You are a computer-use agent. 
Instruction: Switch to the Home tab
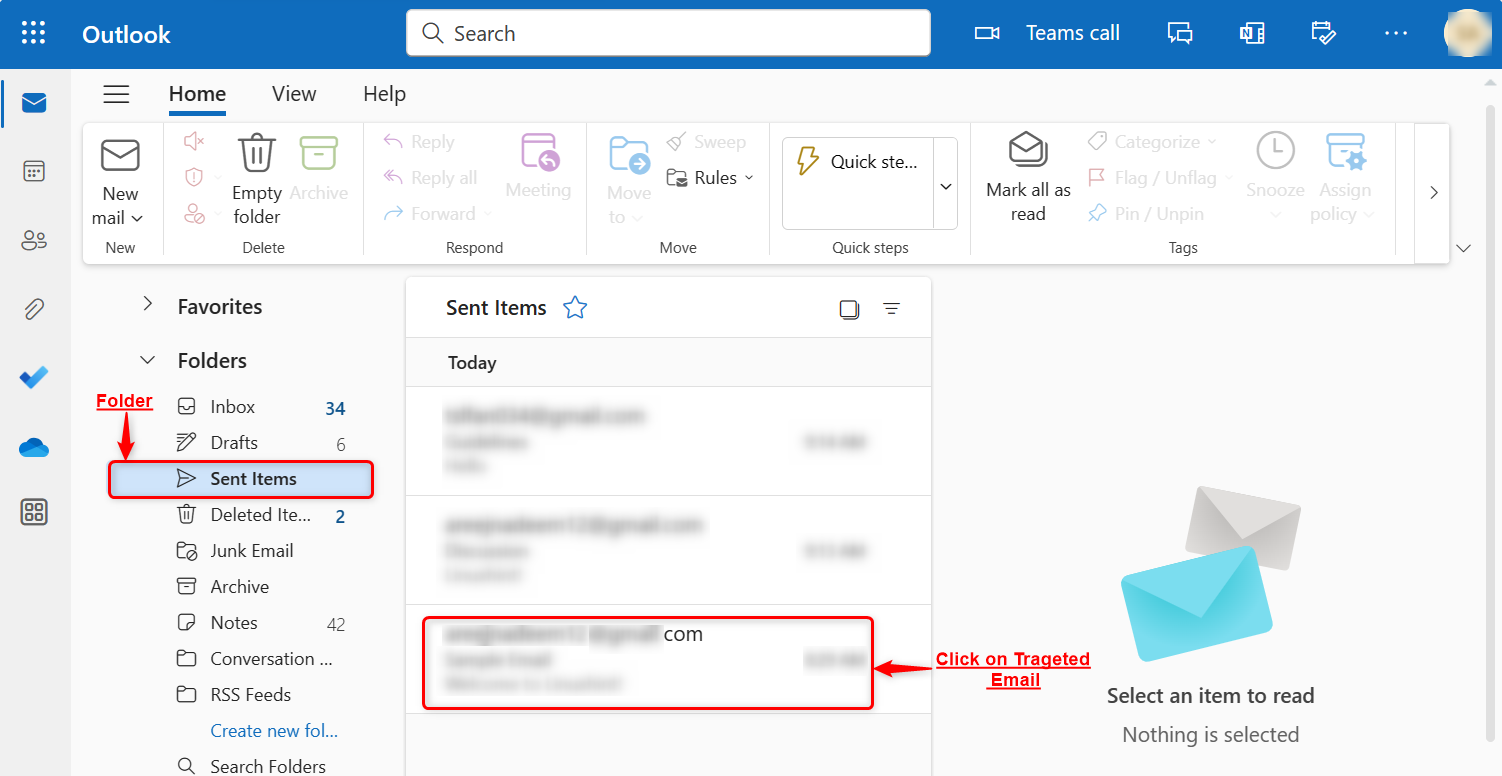pyautogui.click(x=197, y=94)
